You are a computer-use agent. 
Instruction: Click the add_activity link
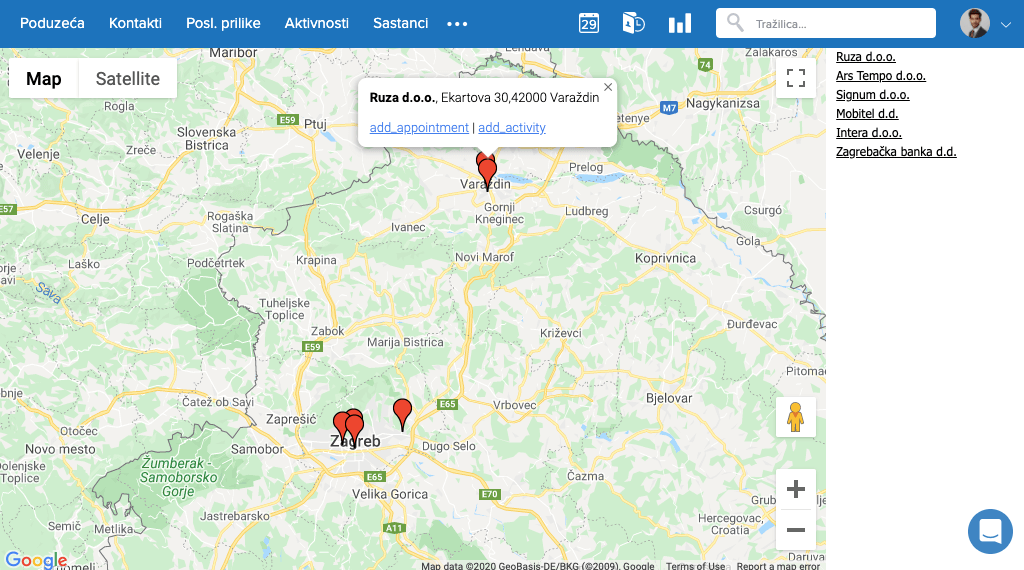512,127
